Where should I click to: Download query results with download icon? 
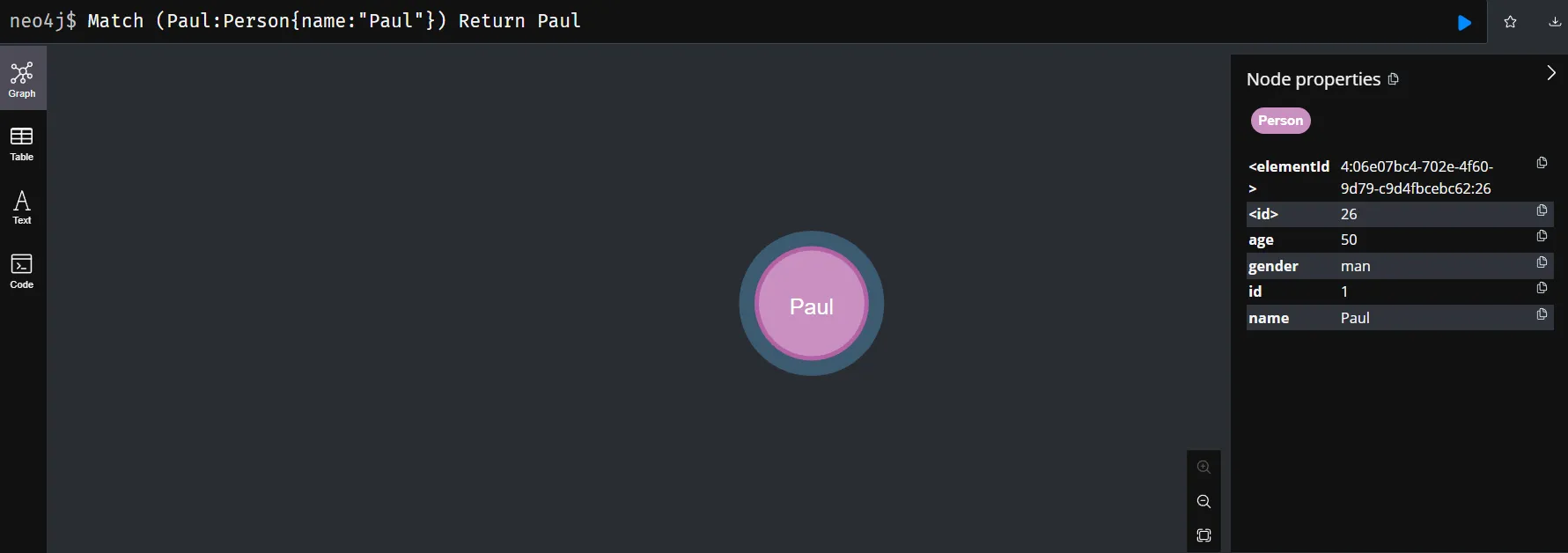pos(1555,22)
